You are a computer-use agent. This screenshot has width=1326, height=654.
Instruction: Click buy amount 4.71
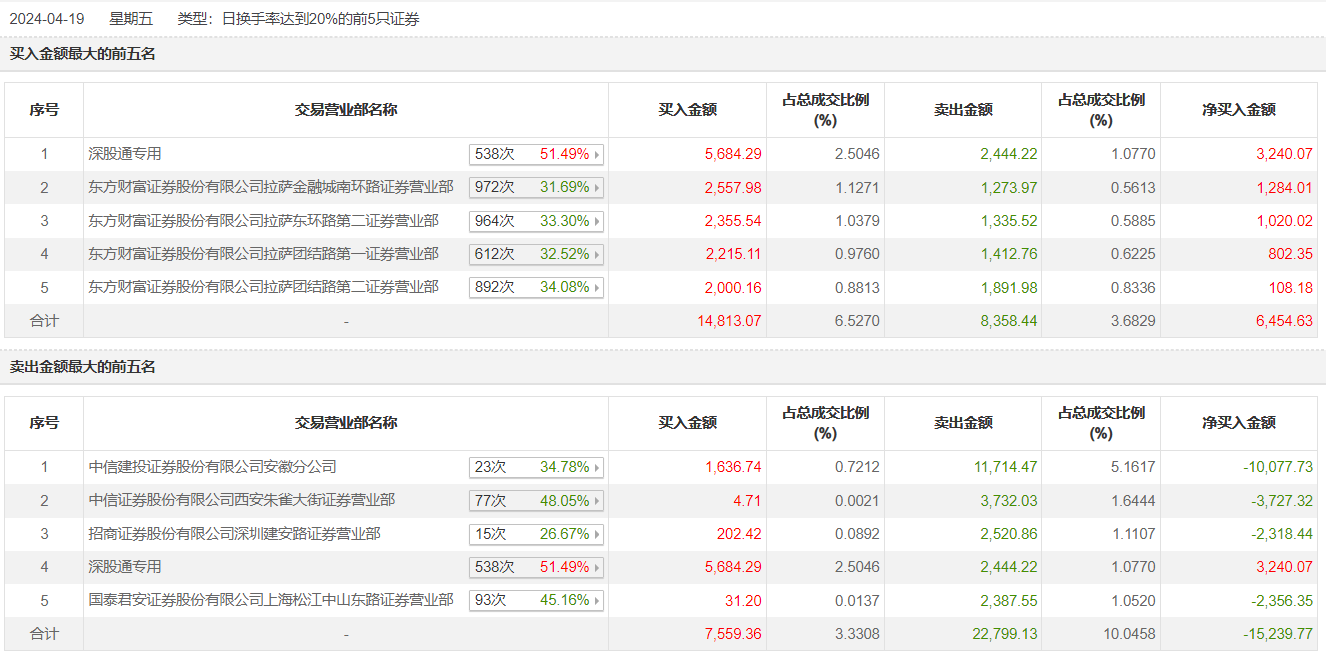pos(747,500)
